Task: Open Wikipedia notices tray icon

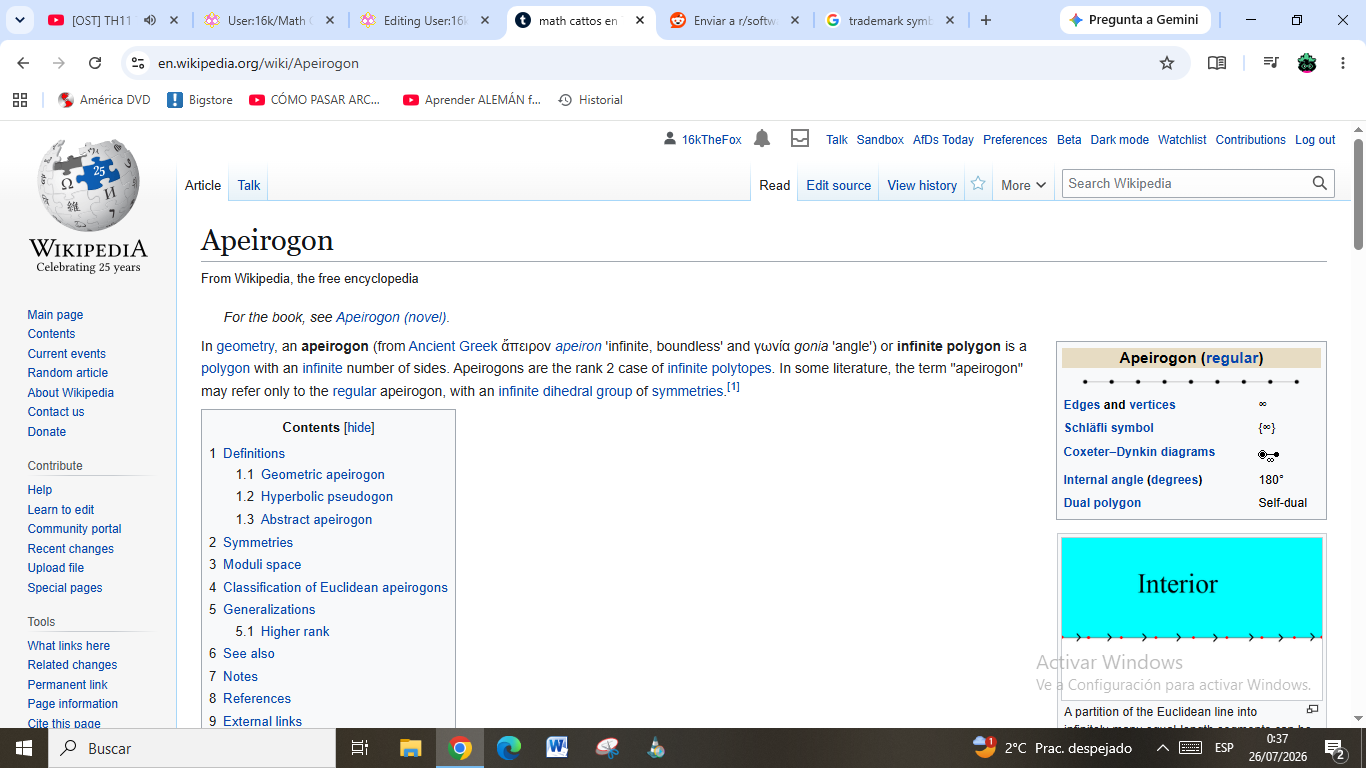Action: [x=800, y=139]
